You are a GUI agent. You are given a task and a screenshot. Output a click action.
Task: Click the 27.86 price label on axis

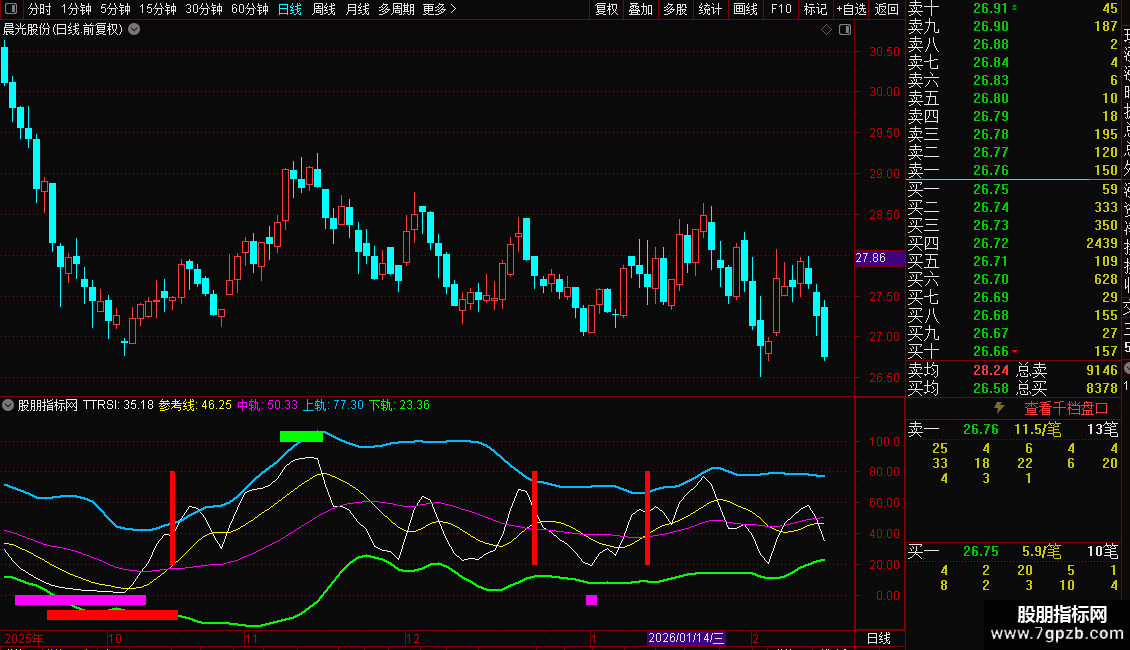pos(872,258)
